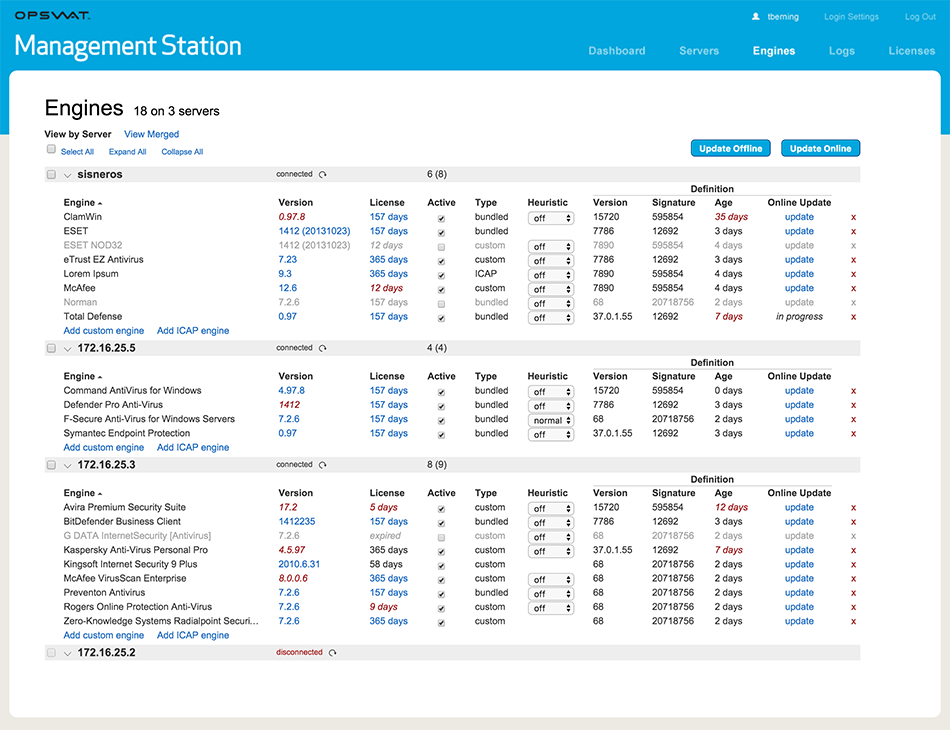Remove the ESET NOD32 engine
Viewport: 950px width, 730px height.
(854, 246)
